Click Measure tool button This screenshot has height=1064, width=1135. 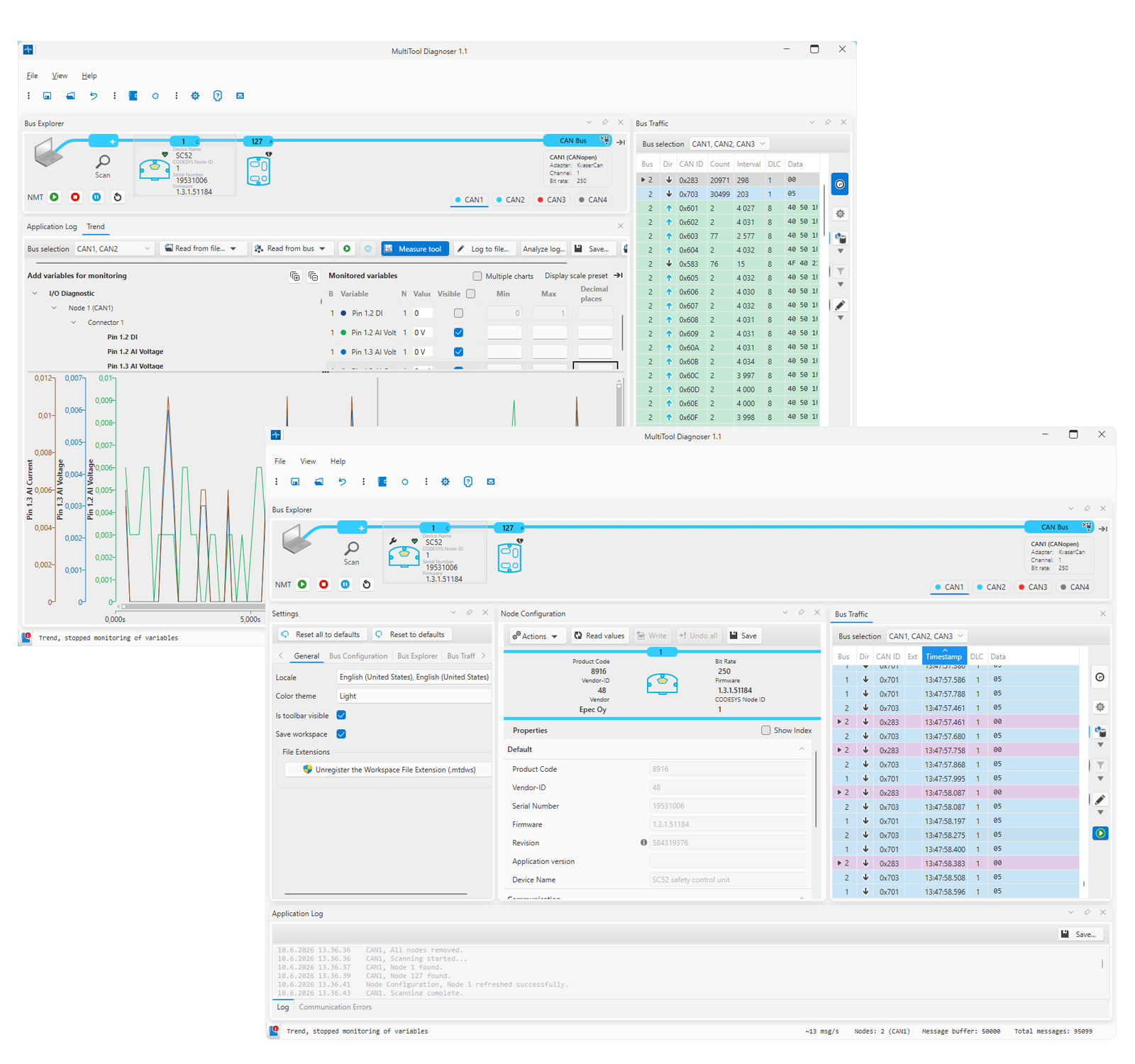pyautogui.click(x=414, y=249)
